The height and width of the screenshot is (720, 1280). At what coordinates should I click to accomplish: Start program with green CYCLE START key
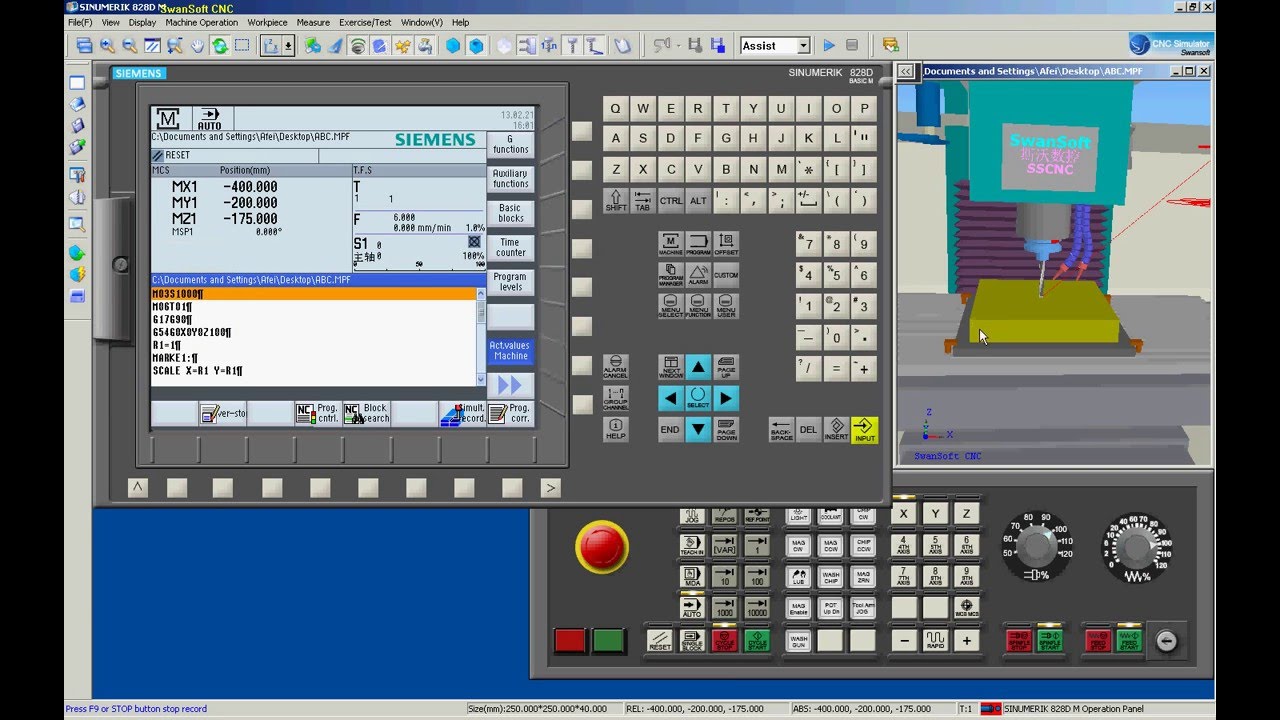coord(757,640)
